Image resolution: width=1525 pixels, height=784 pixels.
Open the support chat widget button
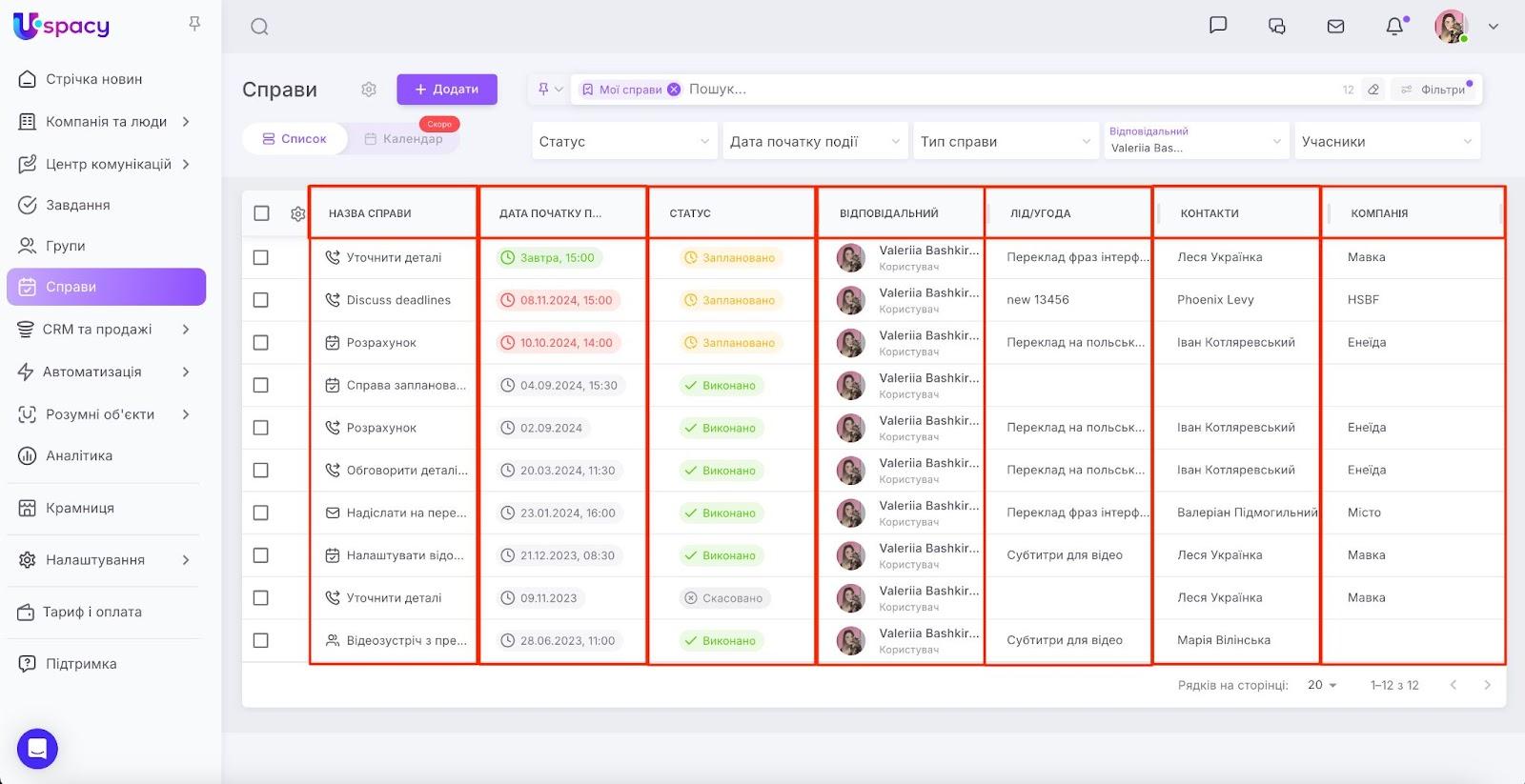tap(37, 749)
